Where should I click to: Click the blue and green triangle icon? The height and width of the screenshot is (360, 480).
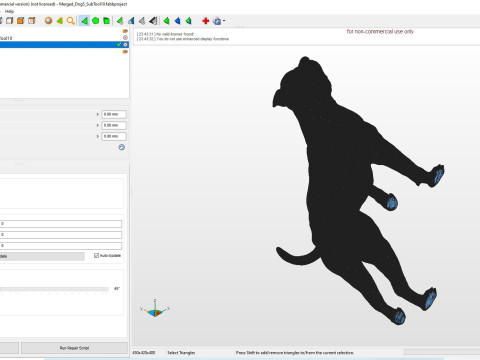131,21
